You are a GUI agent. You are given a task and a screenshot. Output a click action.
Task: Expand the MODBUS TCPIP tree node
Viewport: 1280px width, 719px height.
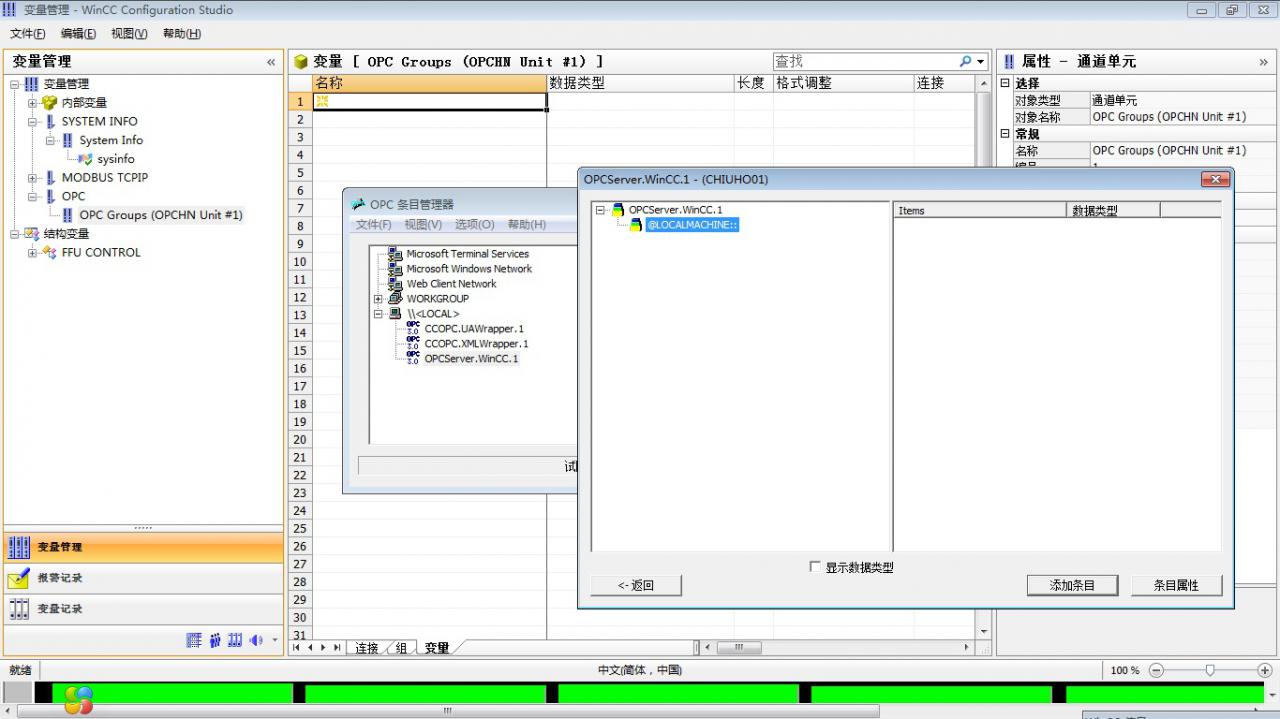(33, 178)
